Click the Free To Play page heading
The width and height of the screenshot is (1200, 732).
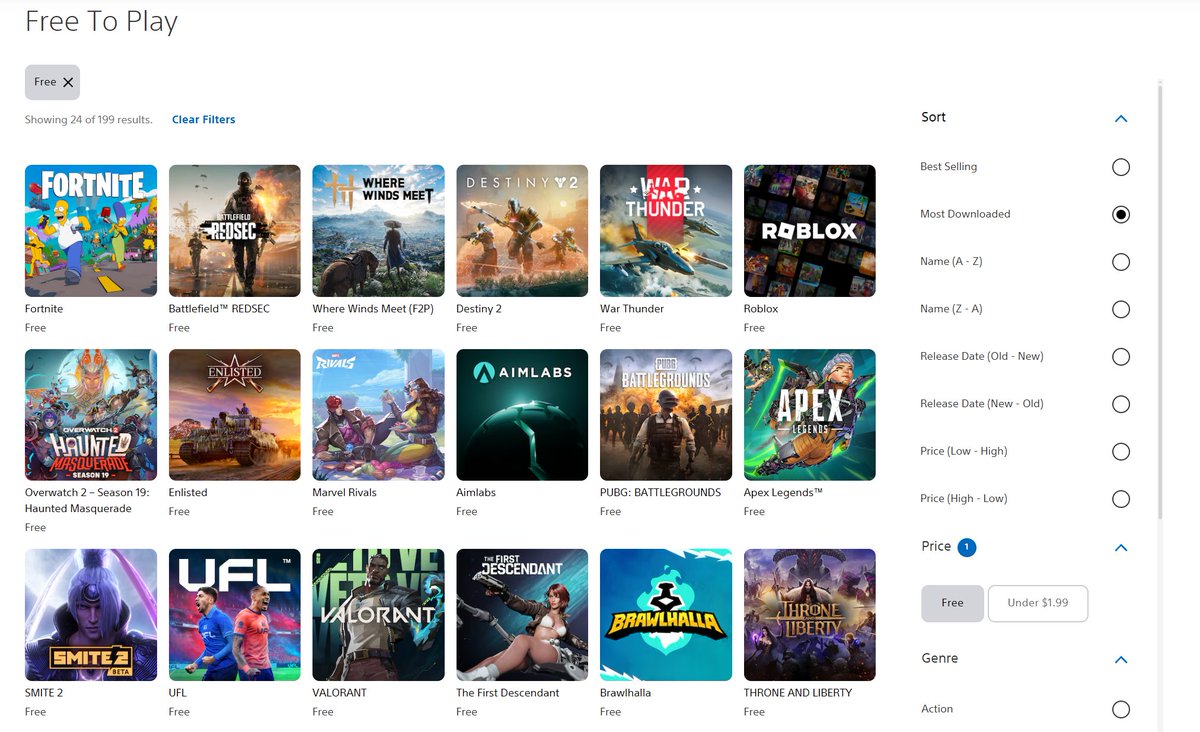point(101,22)
